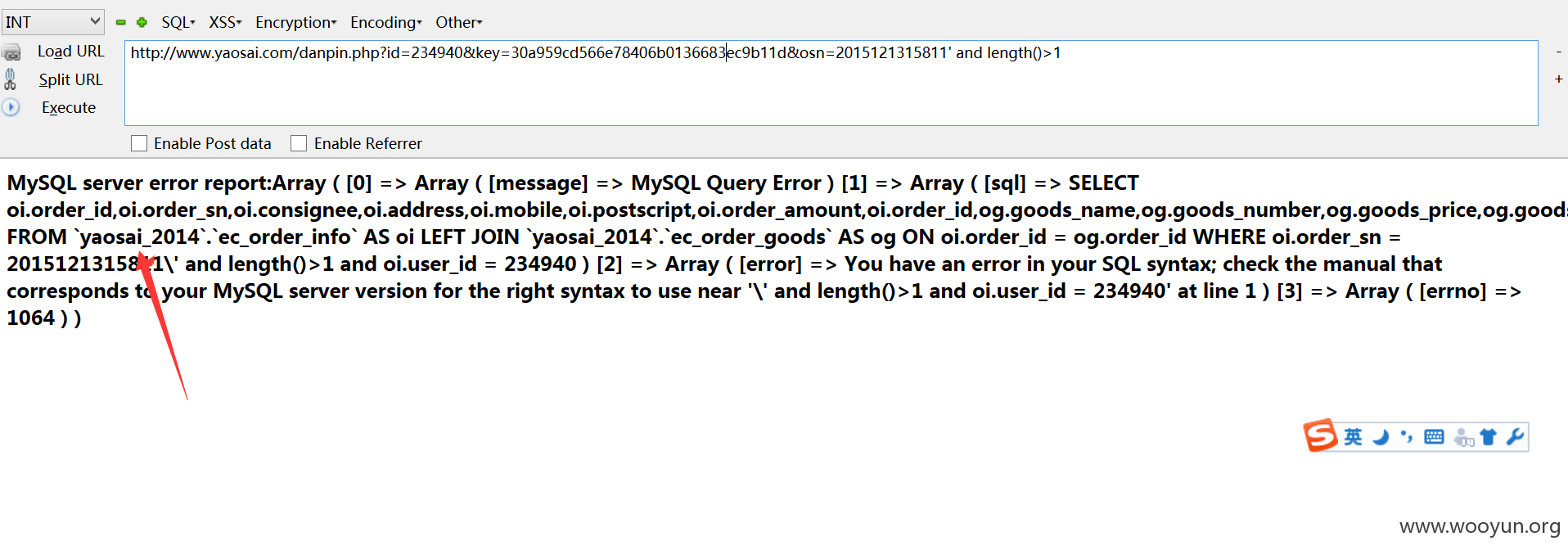
Task: Click inside the URL text field
Action: pyautogui.click(x=831, y=83)
